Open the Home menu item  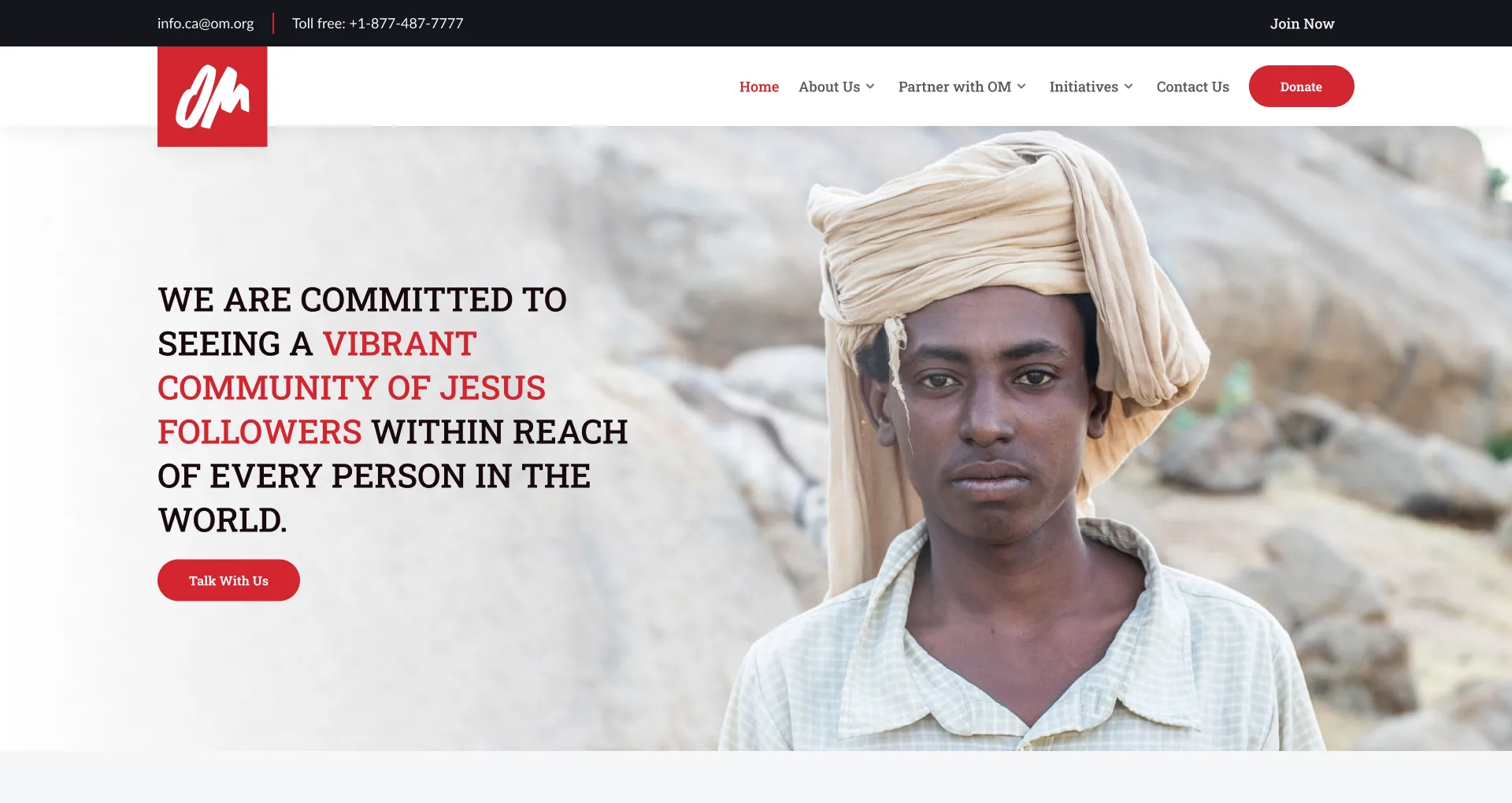(759, 87)
